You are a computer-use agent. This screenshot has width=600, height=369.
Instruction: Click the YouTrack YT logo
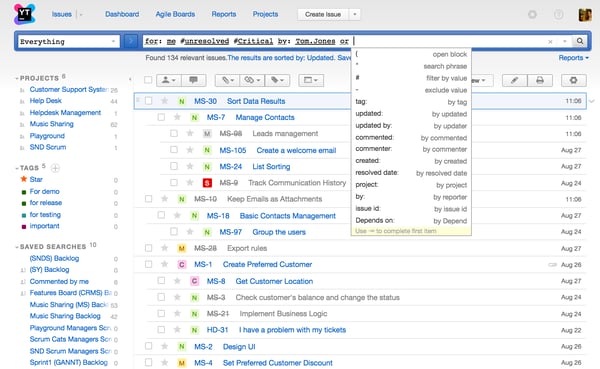point(24,14)
